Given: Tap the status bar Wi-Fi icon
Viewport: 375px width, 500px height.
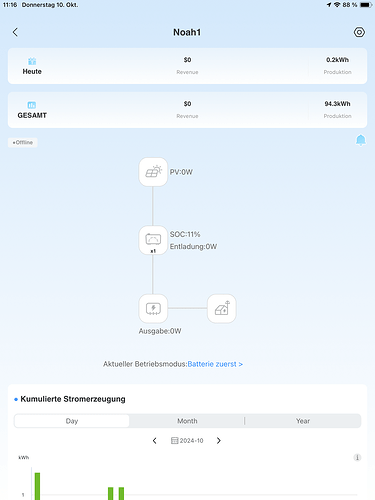Looking at the screenshot, I should tap(337, 5).
